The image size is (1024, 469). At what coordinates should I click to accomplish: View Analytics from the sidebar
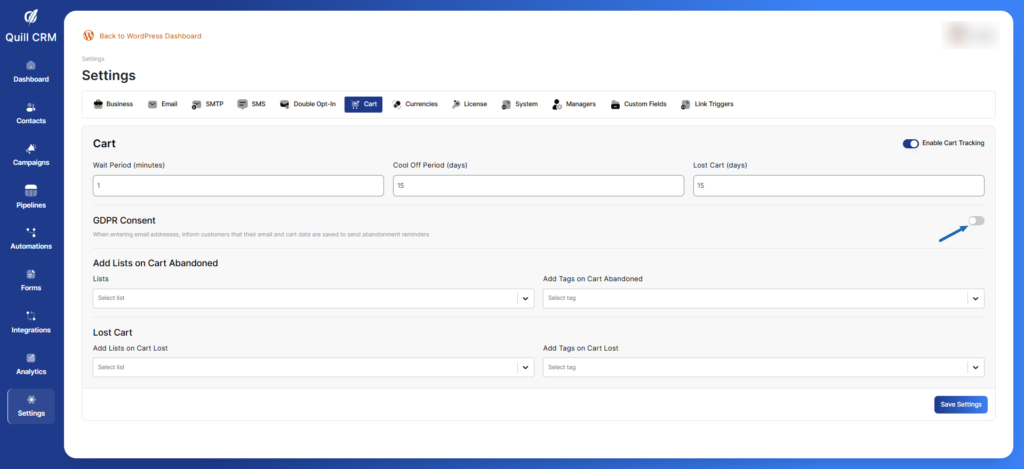coord(30,358)
